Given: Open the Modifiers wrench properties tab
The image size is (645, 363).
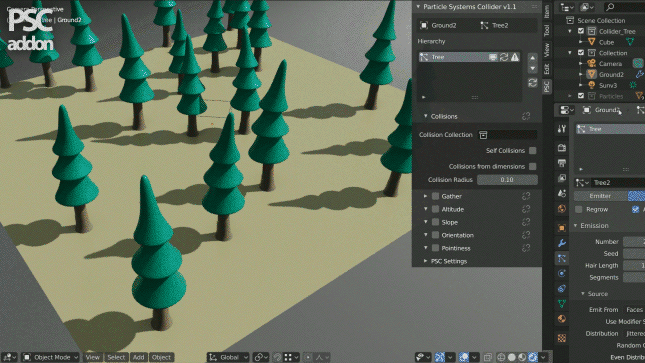Looking at the screenshot, I should (561, 243).
